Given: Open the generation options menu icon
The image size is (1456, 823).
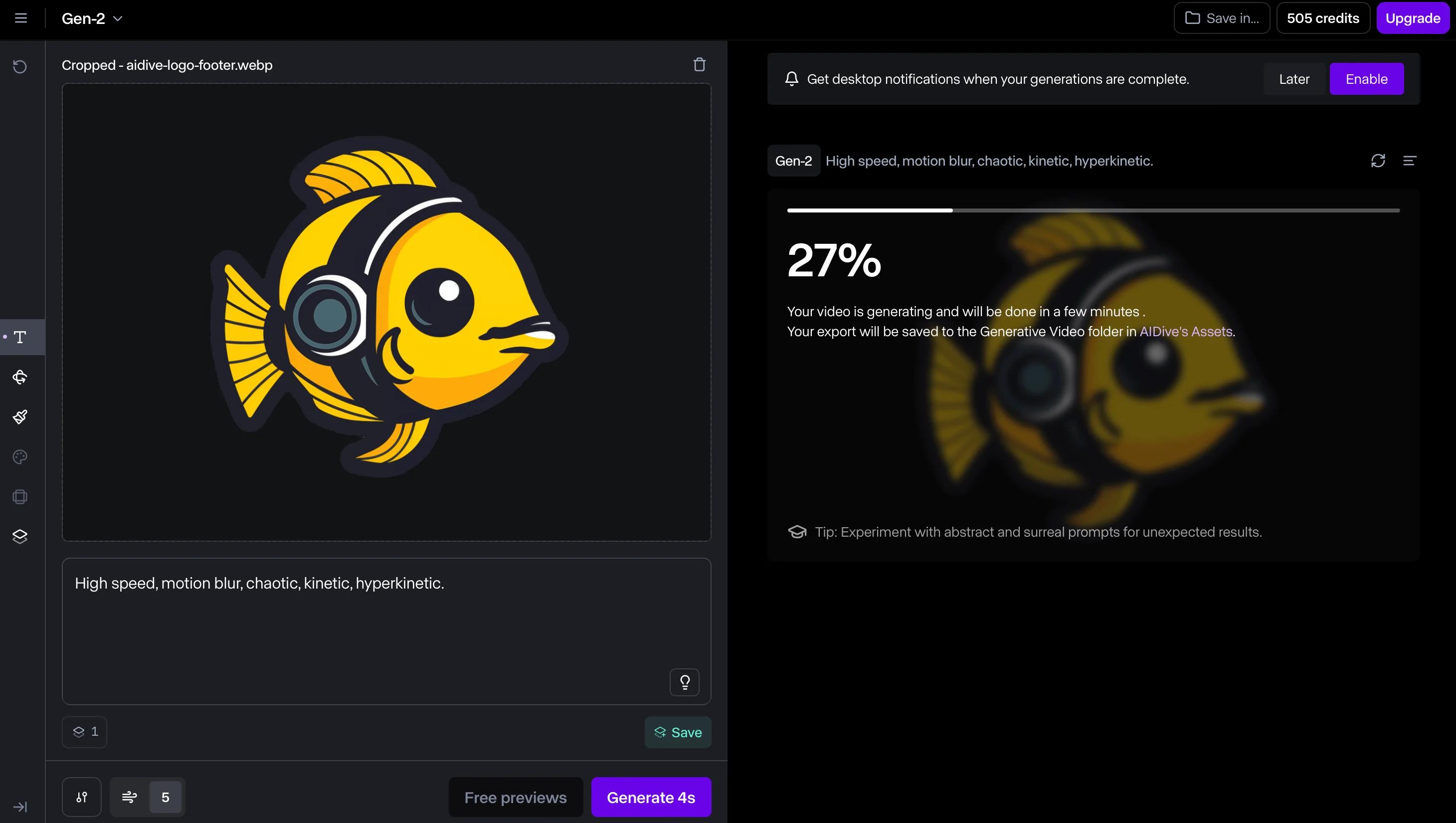Looking at the screenshot, I should click(1410, 161).
